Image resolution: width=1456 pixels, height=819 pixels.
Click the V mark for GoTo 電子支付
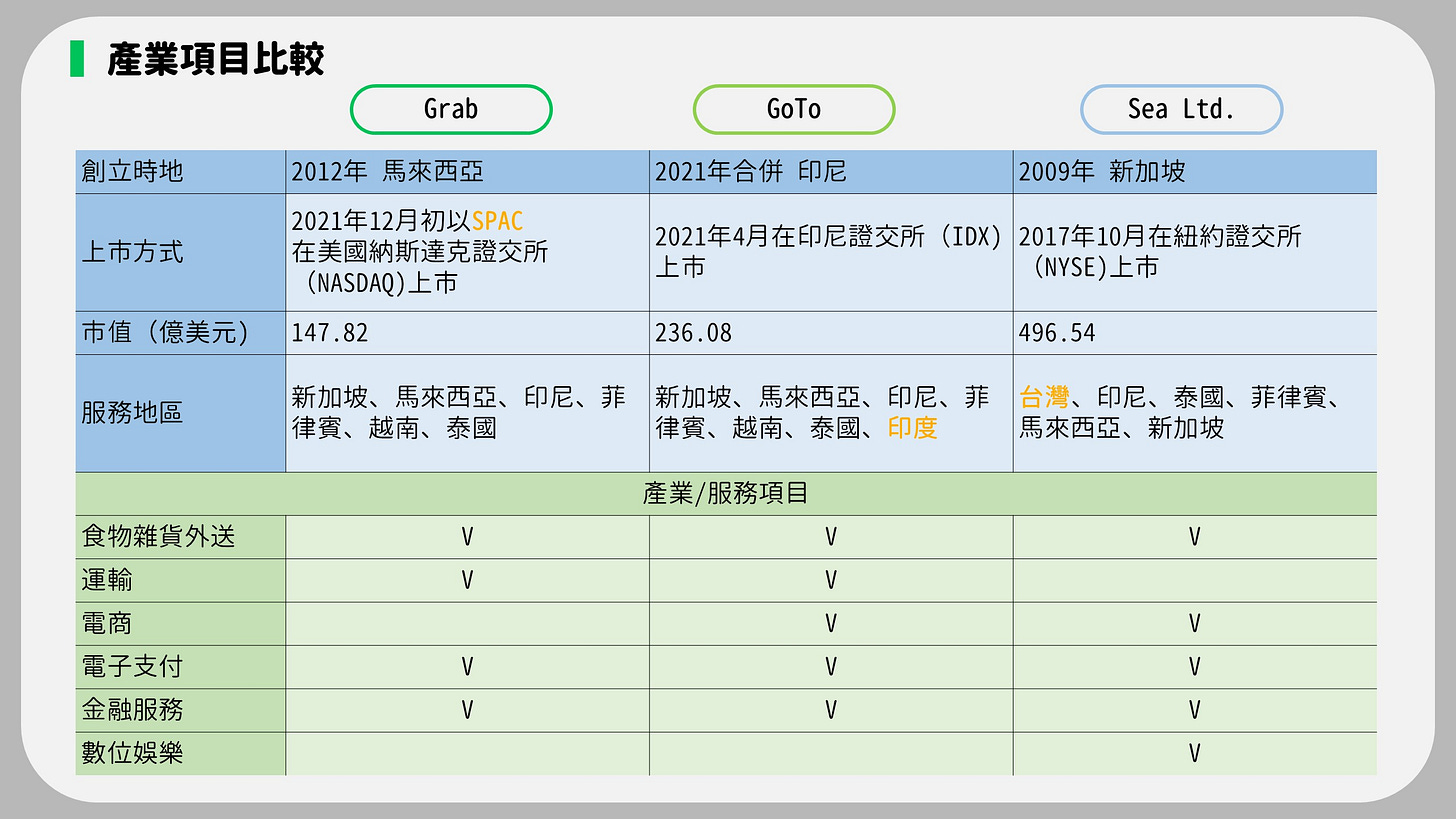click(x=831, y=667)
